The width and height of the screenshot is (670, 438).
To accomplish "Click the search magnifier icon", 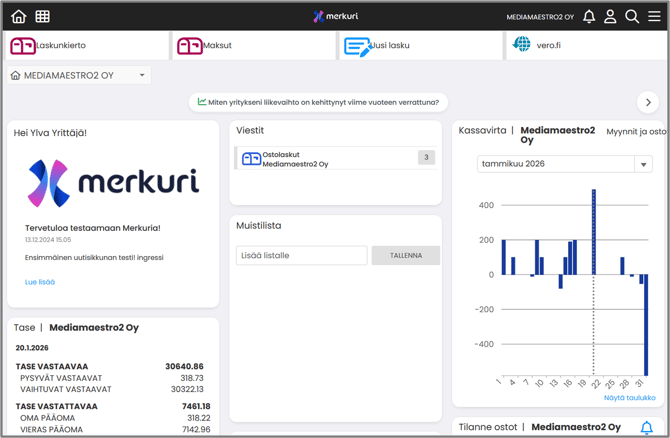I will [632, 16].
